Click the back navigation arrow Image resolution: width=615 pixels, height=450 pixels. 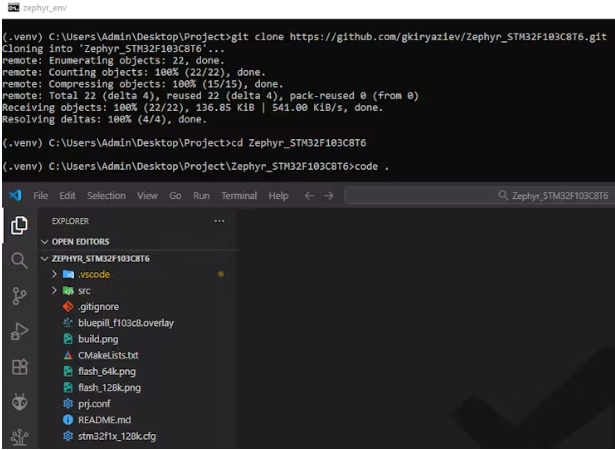coord(309,196)
